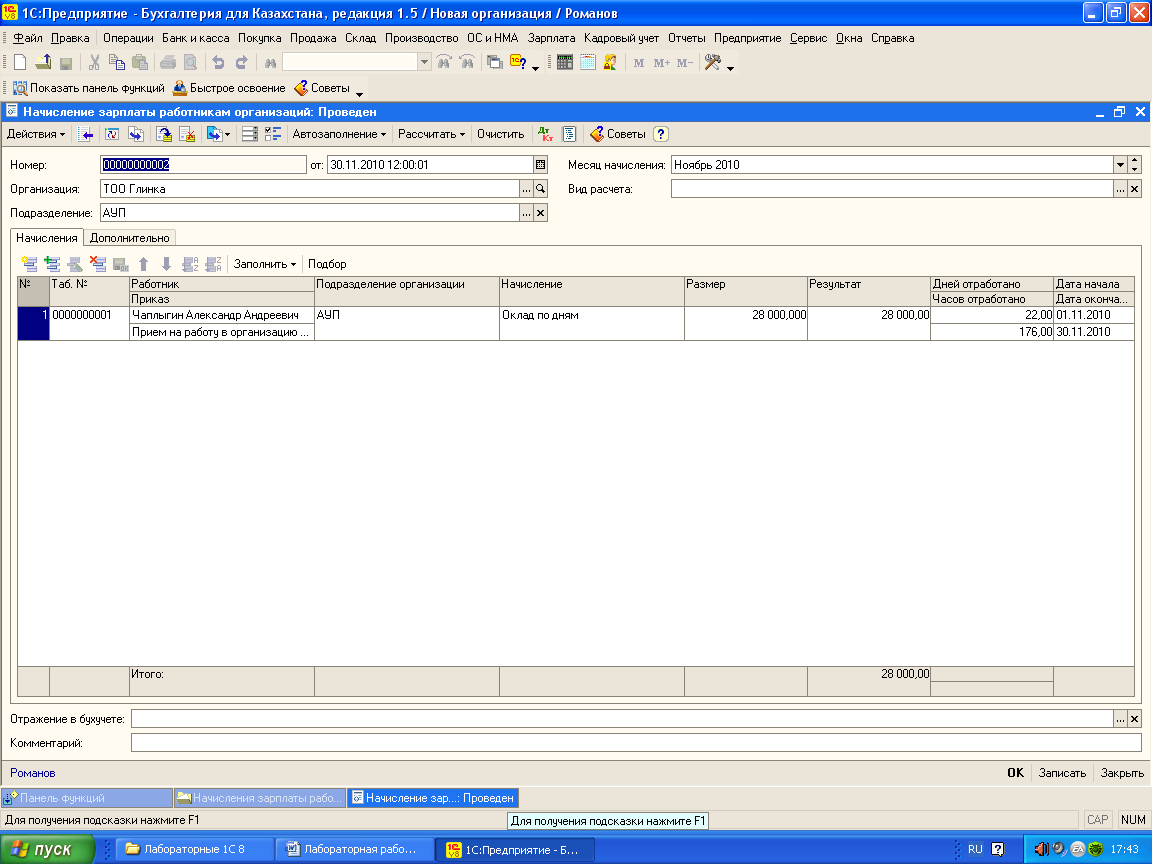Open the Заполнить dropdown in table toolbar
The width and height of the screenshot is (1152, 864).
coord(264,264)
